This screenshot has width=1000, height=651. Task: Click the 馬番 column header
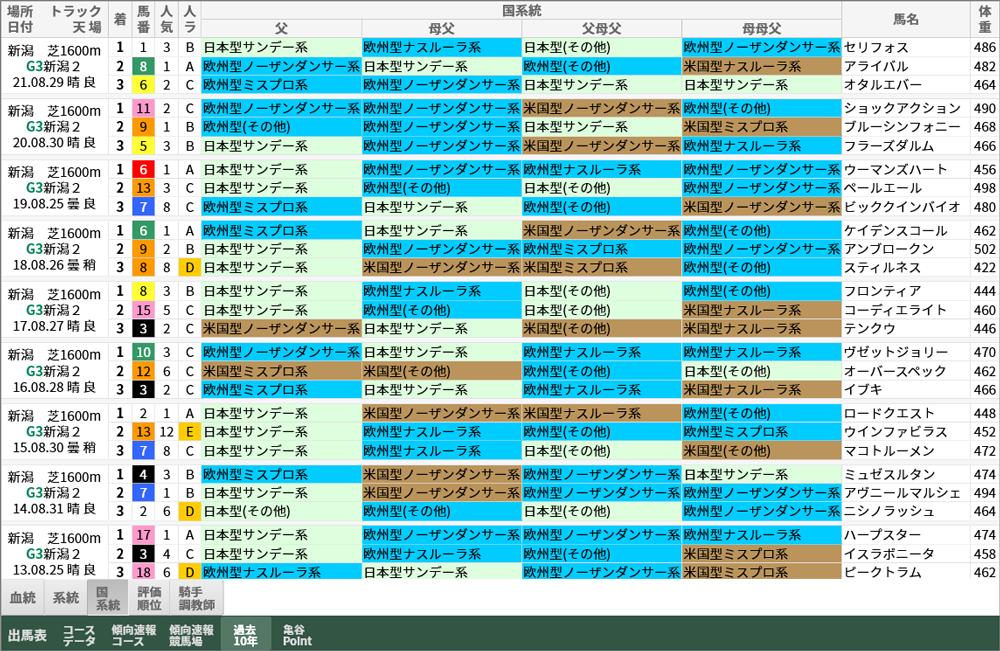[143, 20]
